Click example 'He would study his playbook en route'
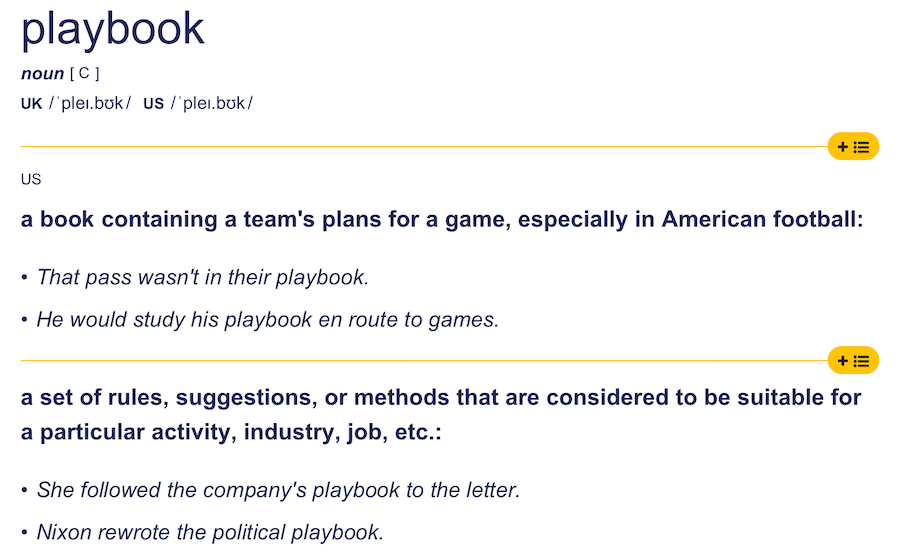Viewport: 900px width, 560px height. click(x=268, y=320)
